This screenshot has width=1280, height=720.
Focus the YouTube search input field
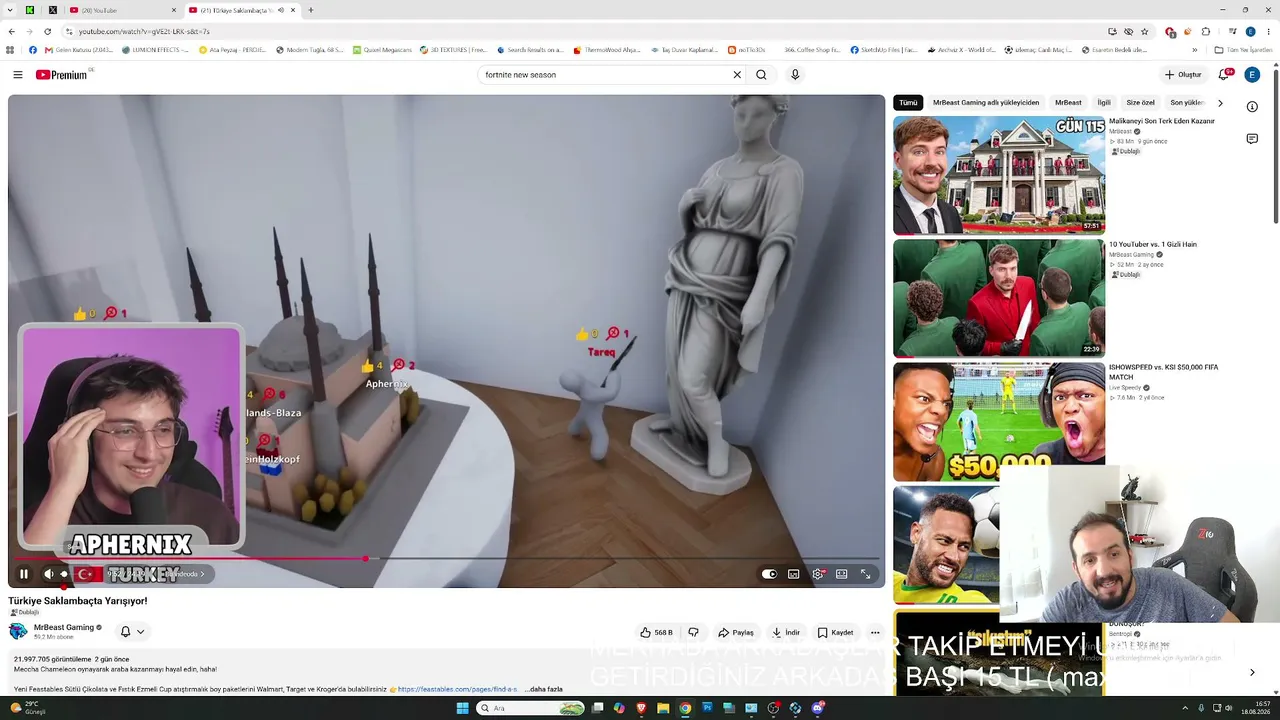[x=606, y=75]
